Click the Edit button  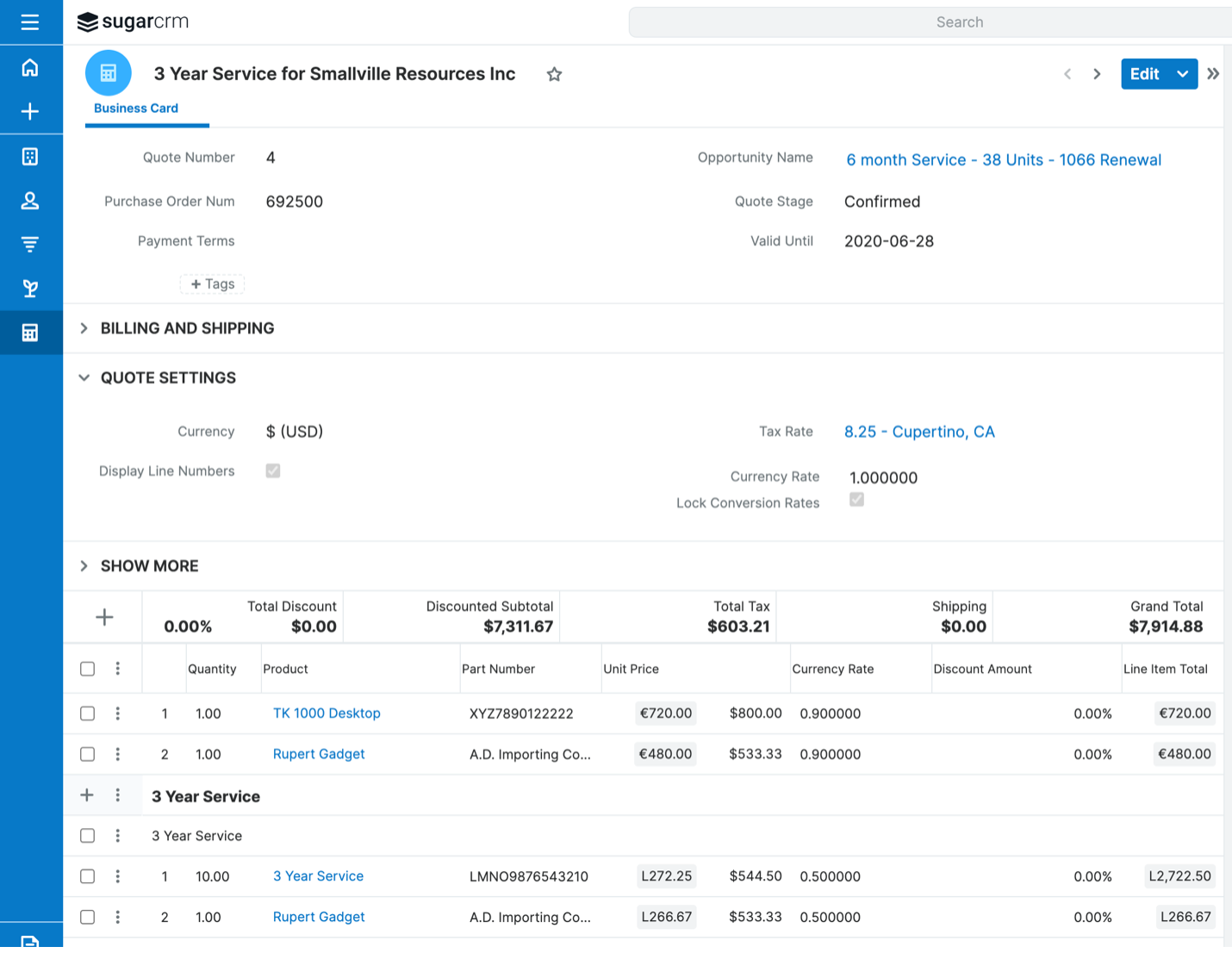pos(1144,74)
